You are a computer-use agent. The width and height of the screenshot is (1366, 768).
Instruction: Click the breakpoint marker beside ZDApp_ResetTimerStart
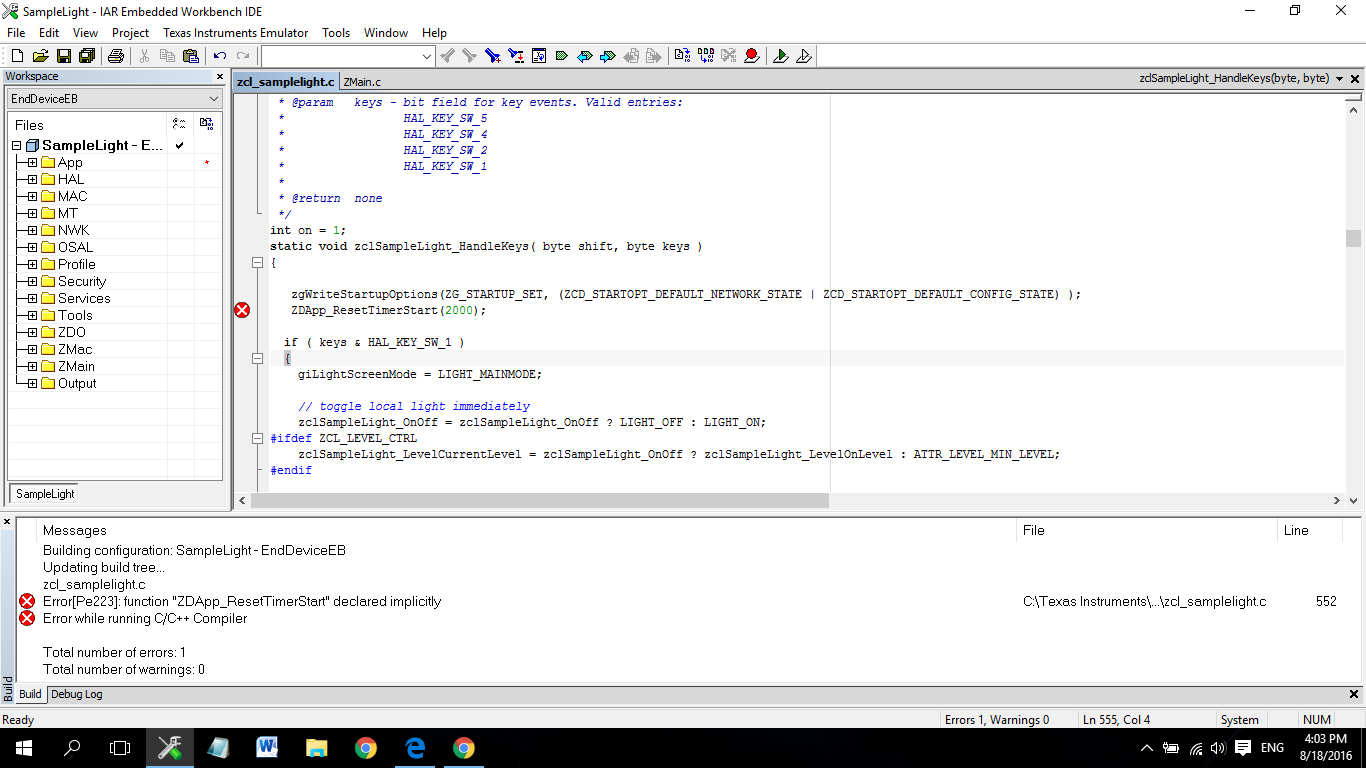[x=242, y=310]
